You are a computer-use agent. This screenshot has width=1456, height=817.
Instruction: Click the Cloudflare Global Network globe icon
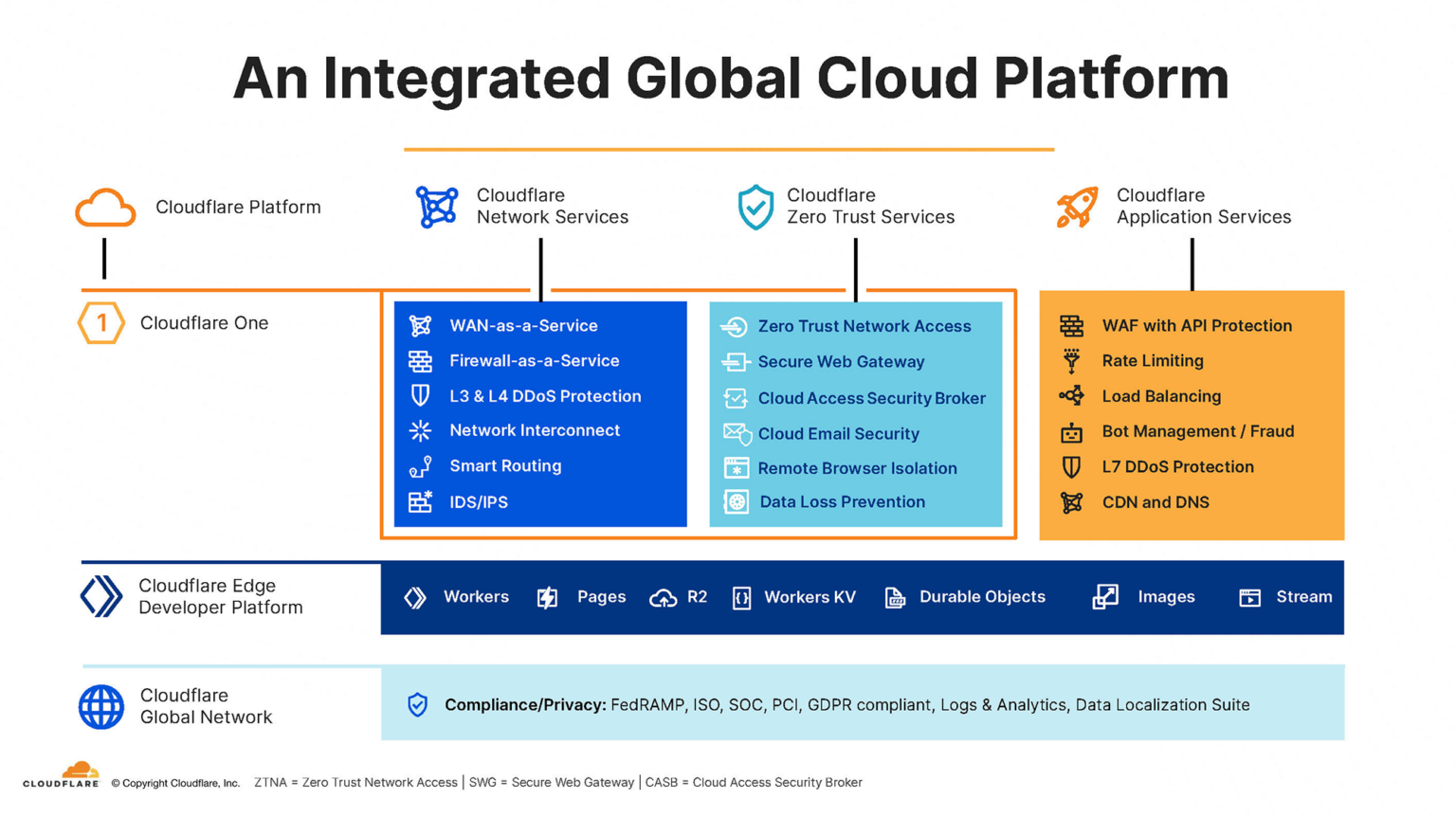[x=101, y=706]
